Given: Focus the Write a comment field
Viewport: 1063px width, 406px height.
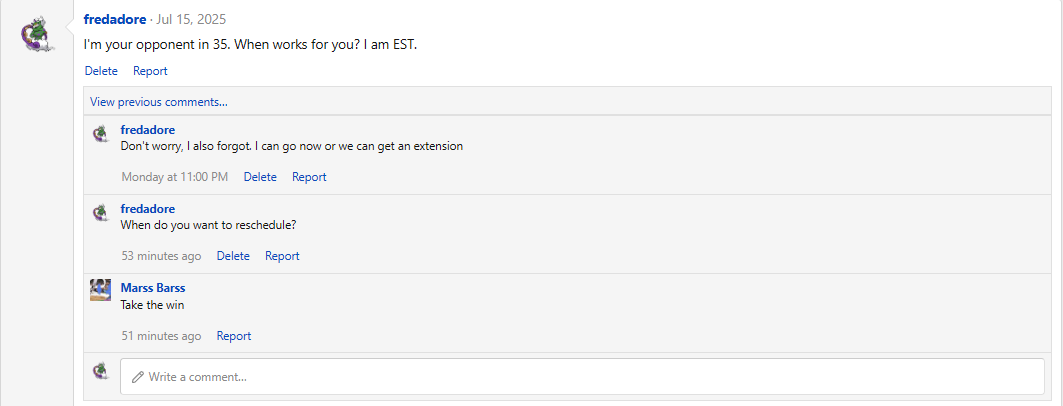Looking at the screenshot, I should coord(582,377).
